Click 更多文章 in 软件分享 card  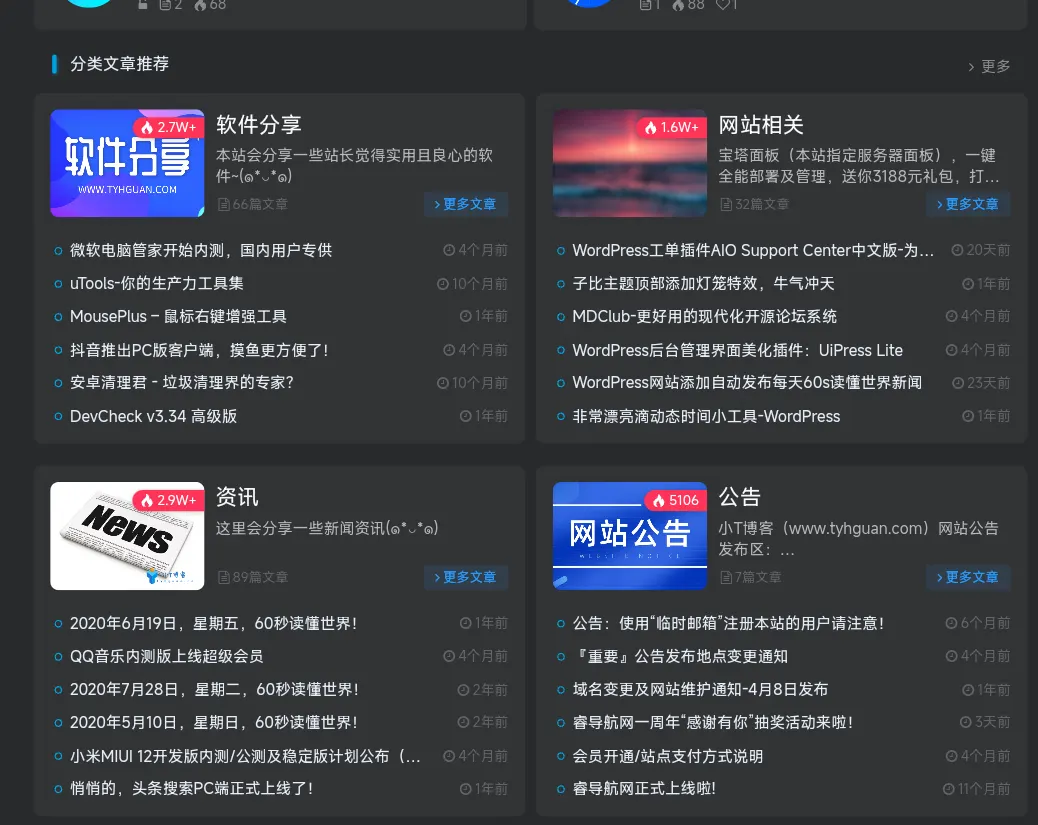click(465, 204)
